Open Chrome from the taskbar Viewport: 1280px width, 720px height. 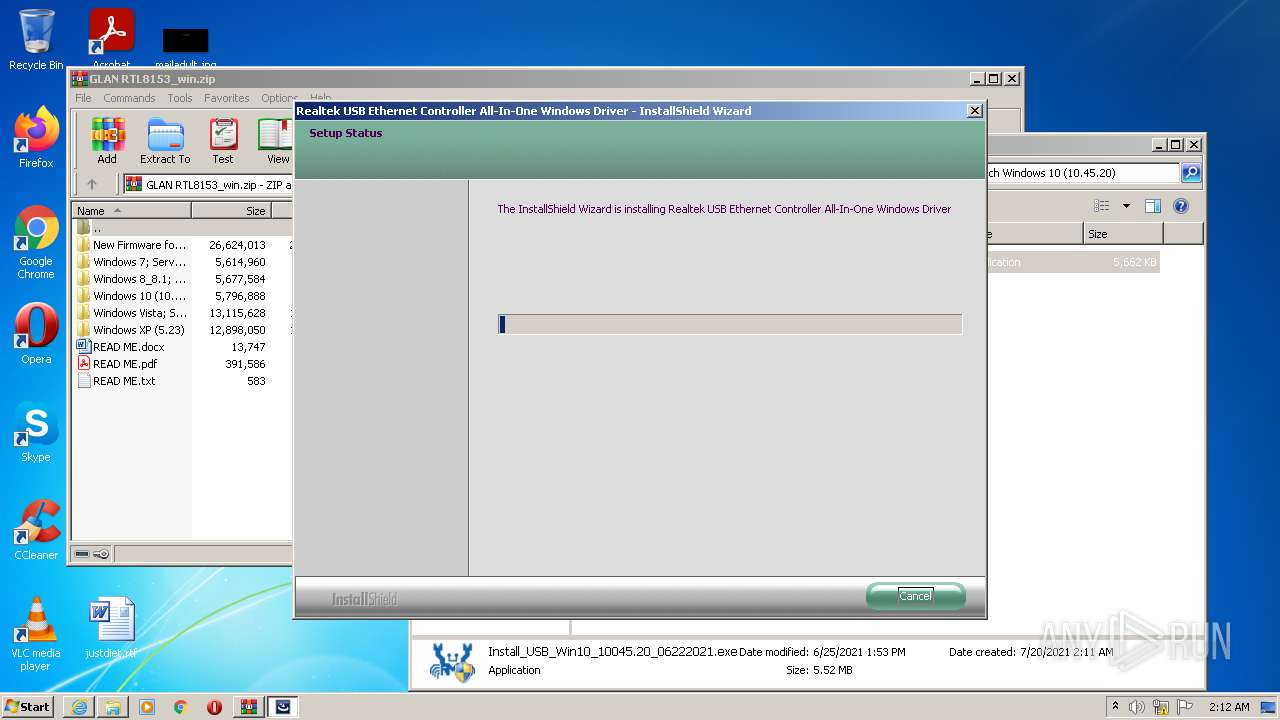[x=181, y=707]
